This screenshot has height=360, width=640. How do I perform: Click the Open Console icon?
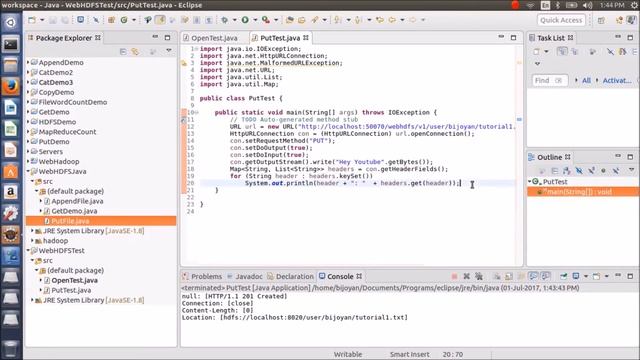click(x=596, y=276)
